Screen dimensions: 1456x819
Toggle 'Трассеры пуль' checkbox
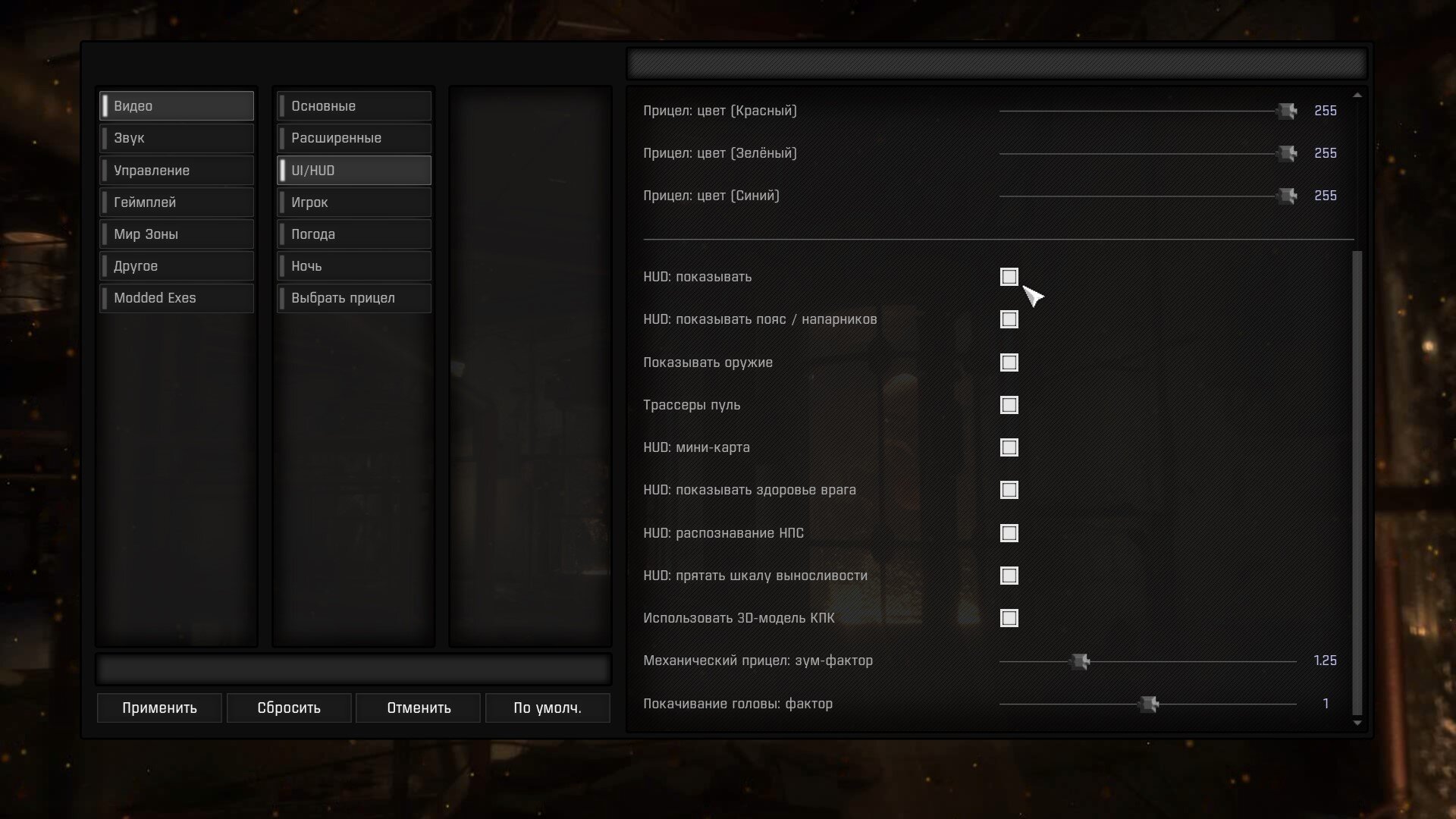(x=1009, y=405)
